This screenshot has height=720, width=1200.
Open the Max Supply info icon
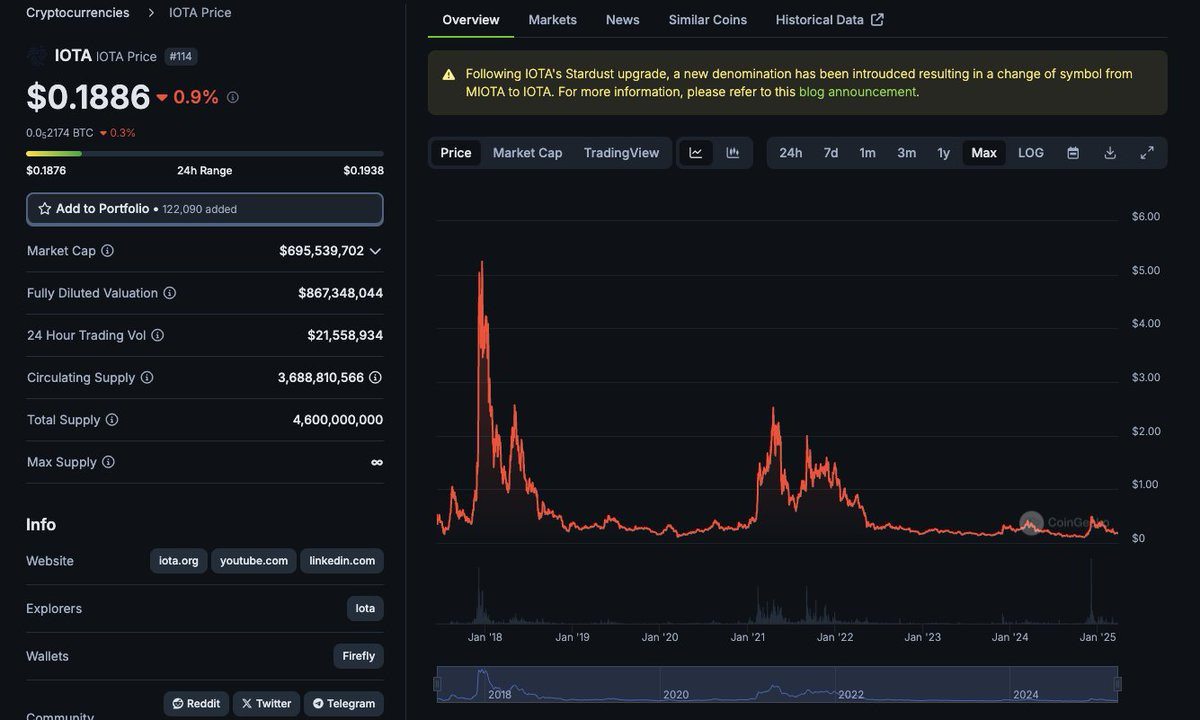[x=108, y=462]
